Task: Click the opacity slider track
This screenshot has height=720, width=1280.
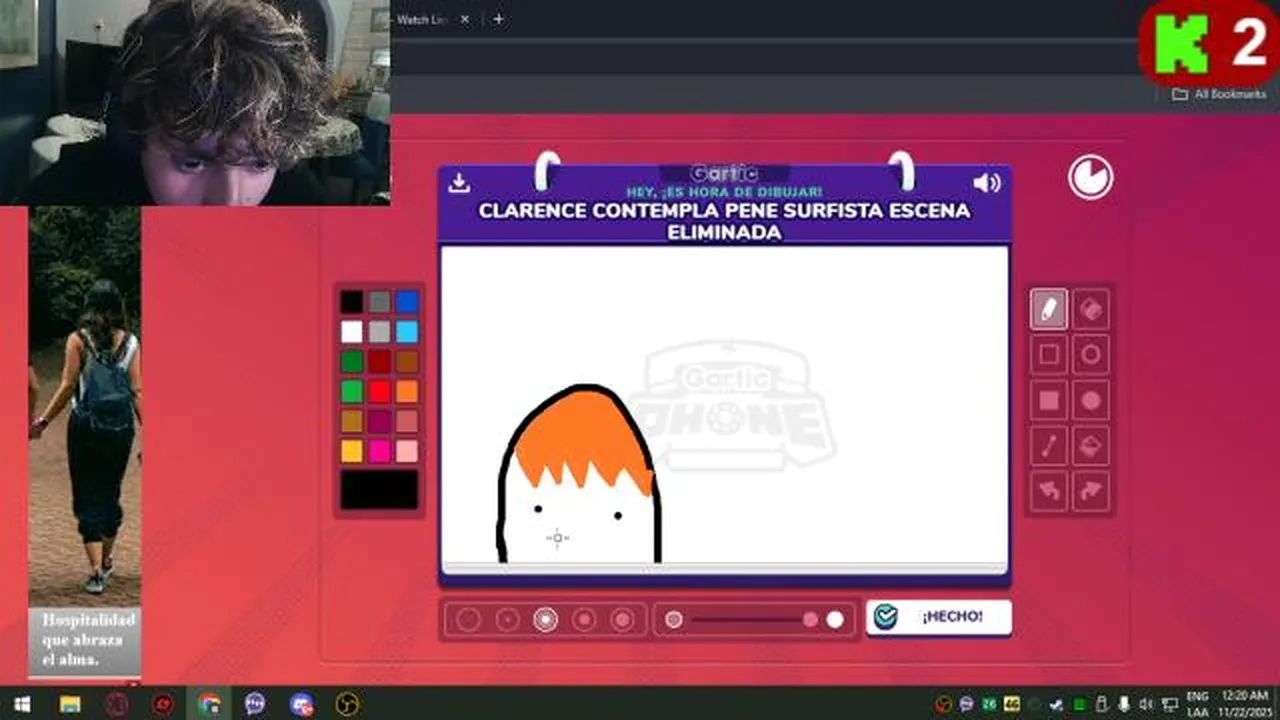Action: (x=754, y=620)
